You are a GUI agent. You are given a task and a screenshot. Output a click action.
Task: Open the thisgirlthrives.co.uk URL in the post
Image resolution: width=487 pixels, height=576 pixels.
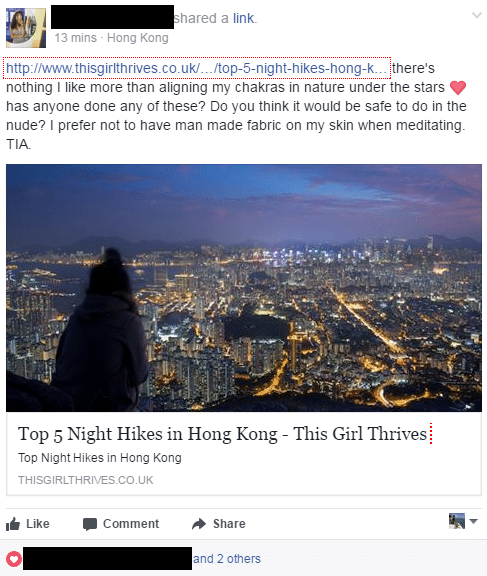coord(196,68)
